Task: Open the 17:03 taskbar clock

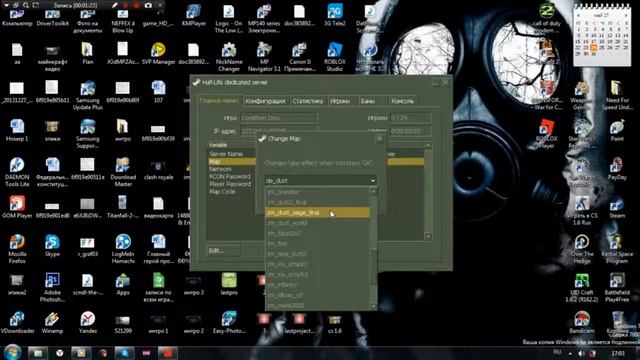Action: (x=618, y=353)
